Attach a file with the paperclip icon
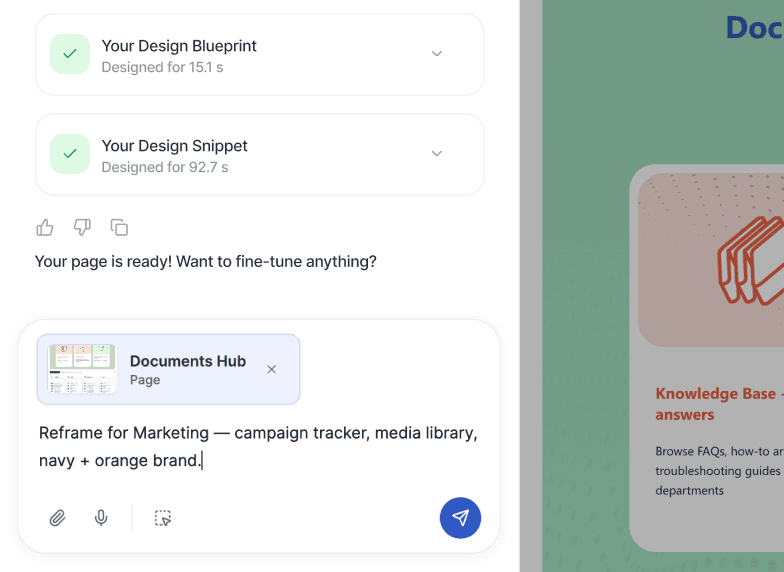 (x=58, y=518)
